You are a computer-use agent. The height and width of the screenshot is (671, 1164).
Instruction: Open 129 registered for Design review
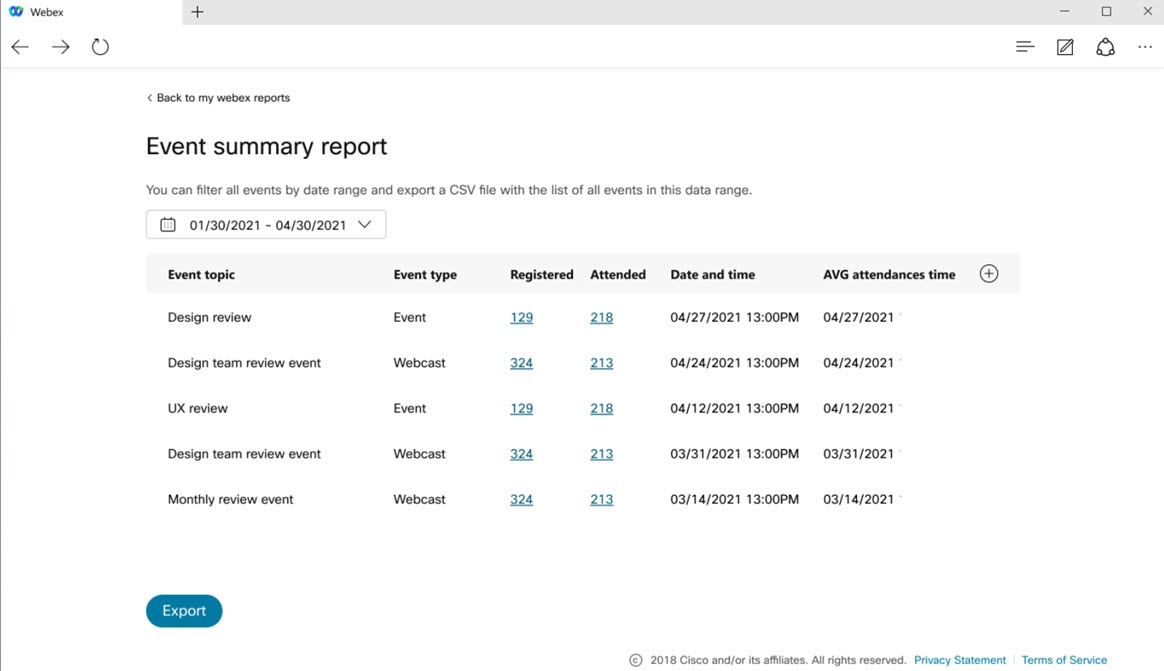(x=521, y=317)
